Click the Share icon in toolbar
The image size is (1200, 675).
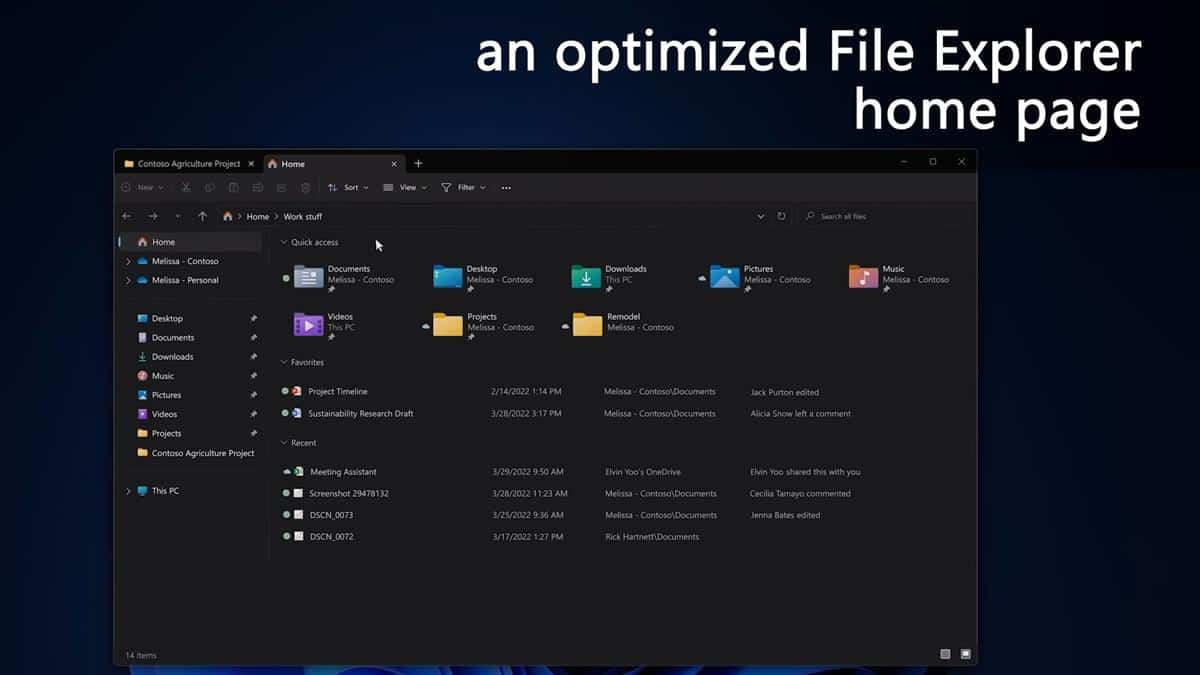tap(281, 187)
